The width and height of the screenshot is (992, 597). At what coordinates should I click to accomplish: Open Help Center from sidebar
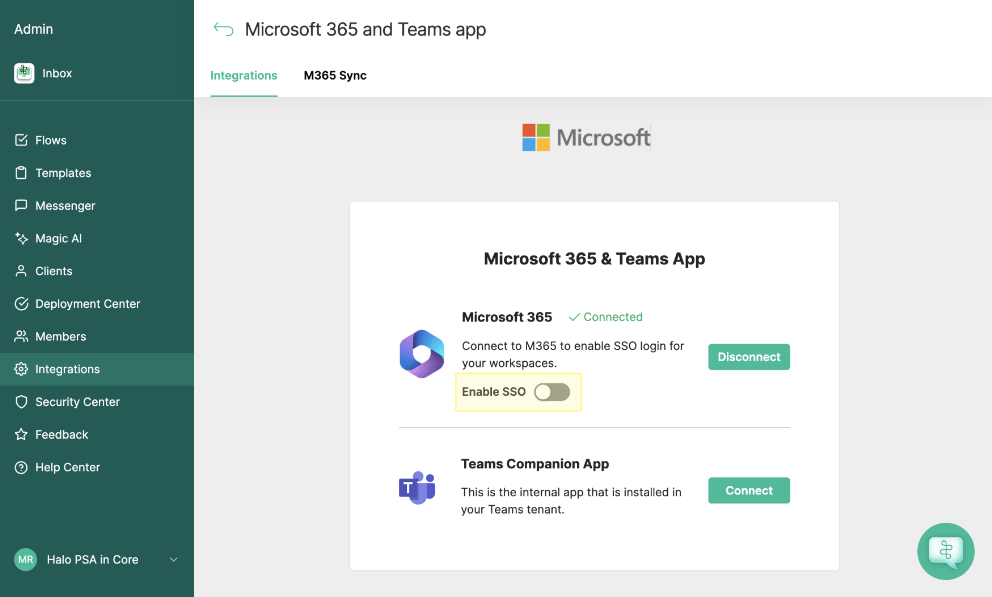point(97,468)
